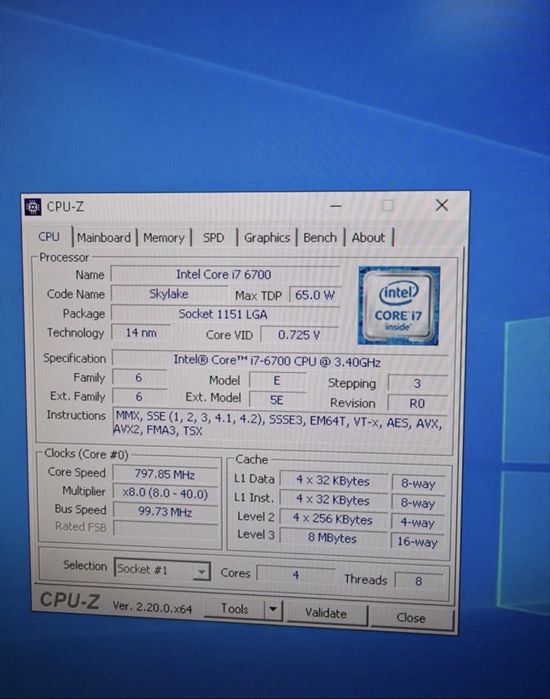The width and height of the screenshot is (550, 699).
Task: Click the Package value 'Socket 1151 LGA'
Action: [x=224, y=314]
